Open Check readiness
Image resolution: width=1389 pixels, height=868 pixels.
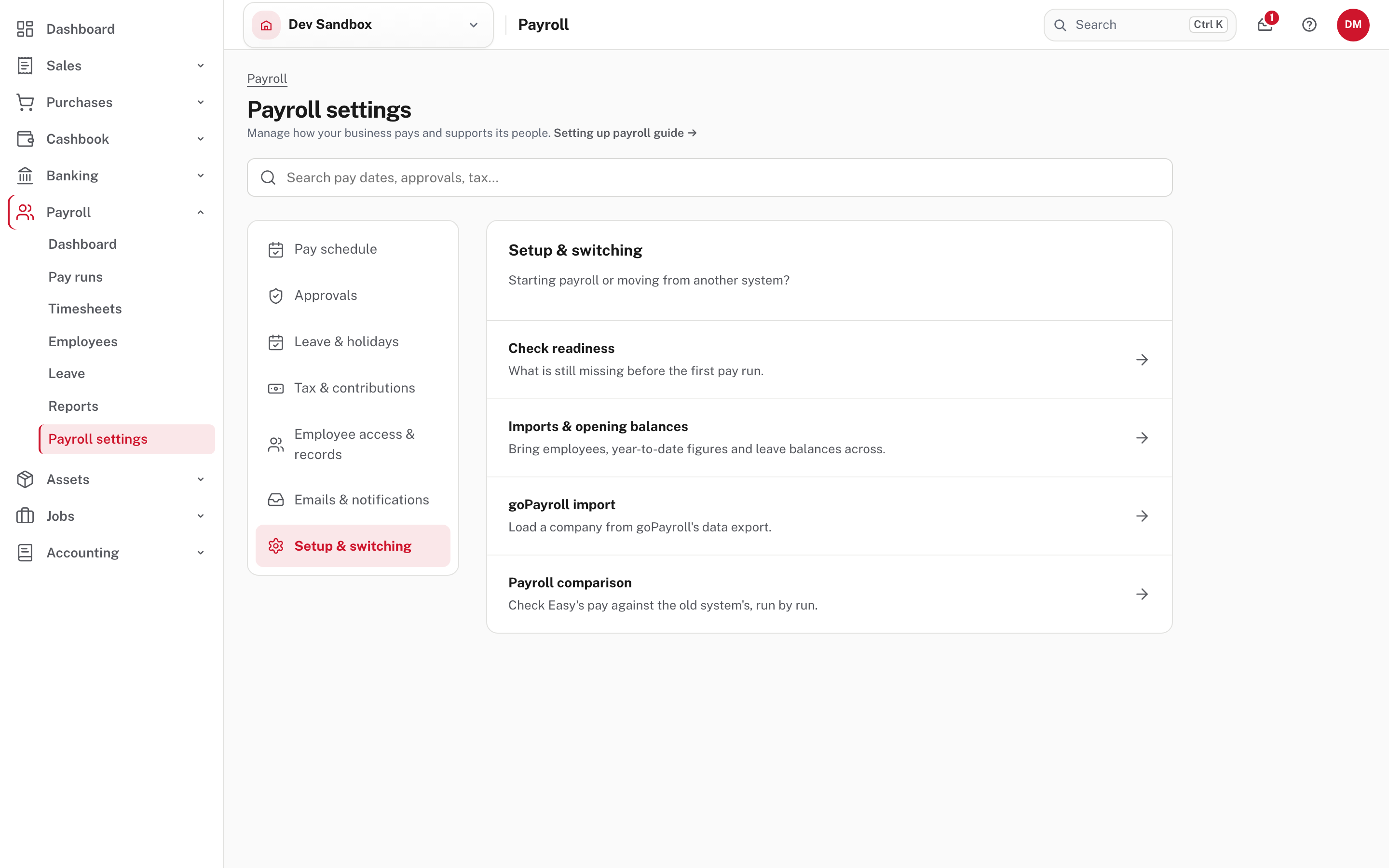(829, 360)
